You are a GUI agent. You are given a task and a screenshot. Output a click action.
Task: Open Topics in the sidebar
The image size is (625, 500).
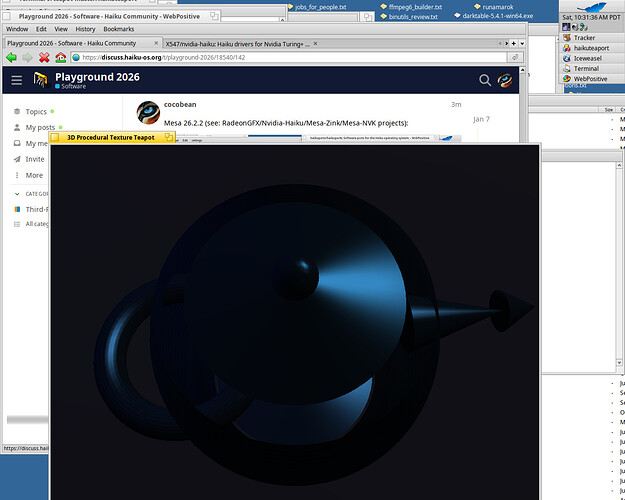[x=36, y=112]
